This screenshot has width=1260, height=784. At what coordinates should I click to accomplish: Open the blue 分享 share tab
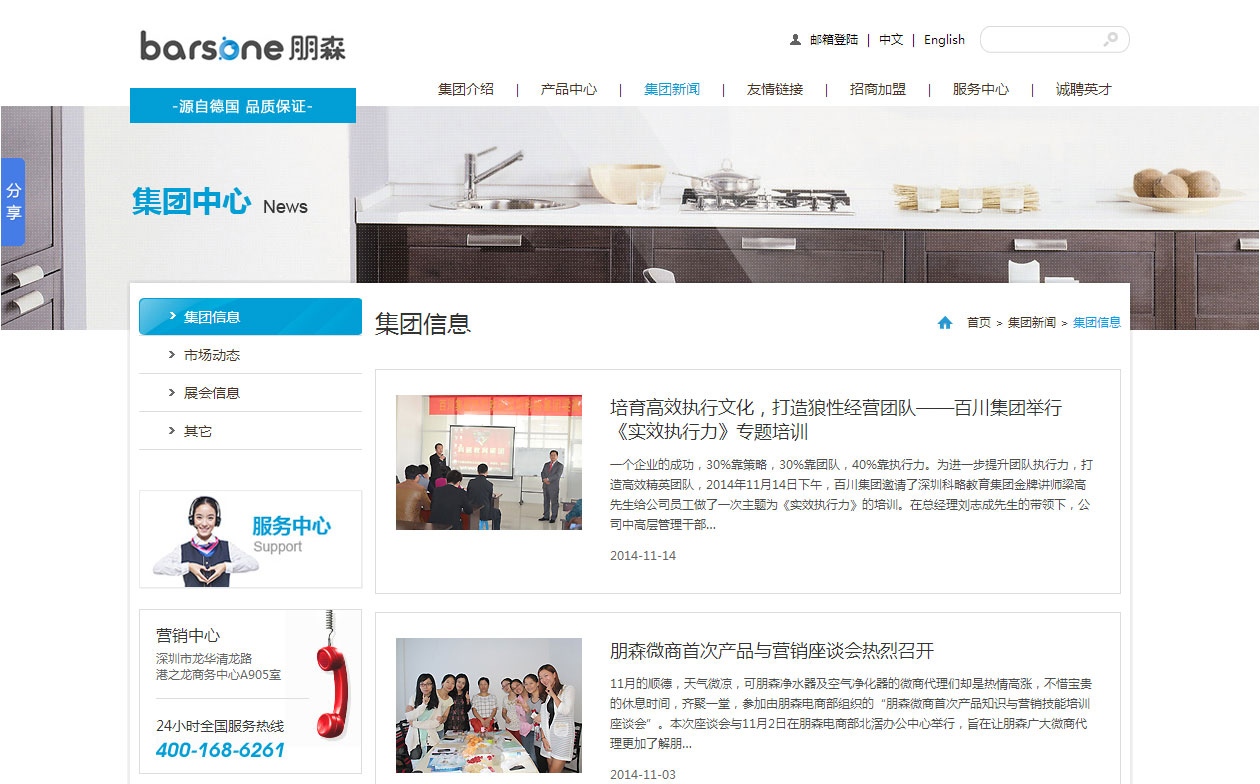[x=13, y=201]
